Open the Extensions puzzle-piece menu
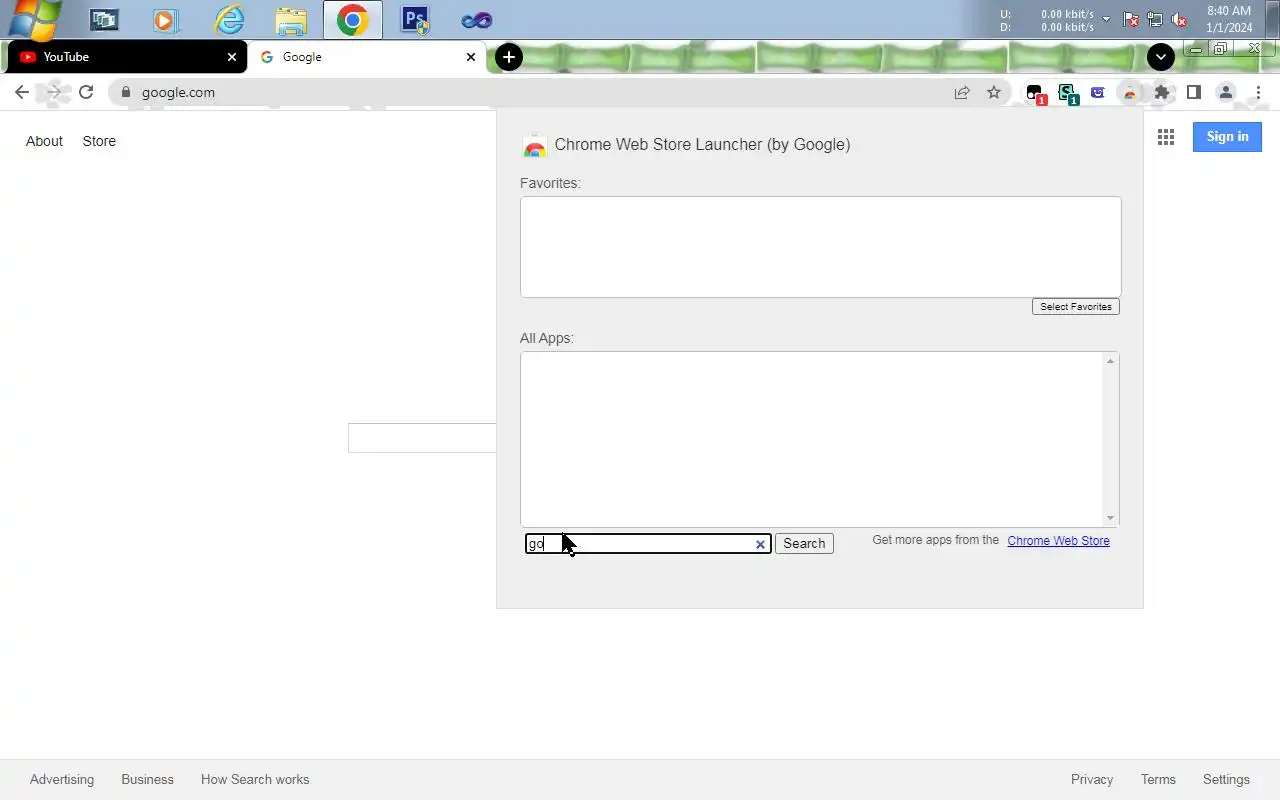 (x=1162, y=92)
